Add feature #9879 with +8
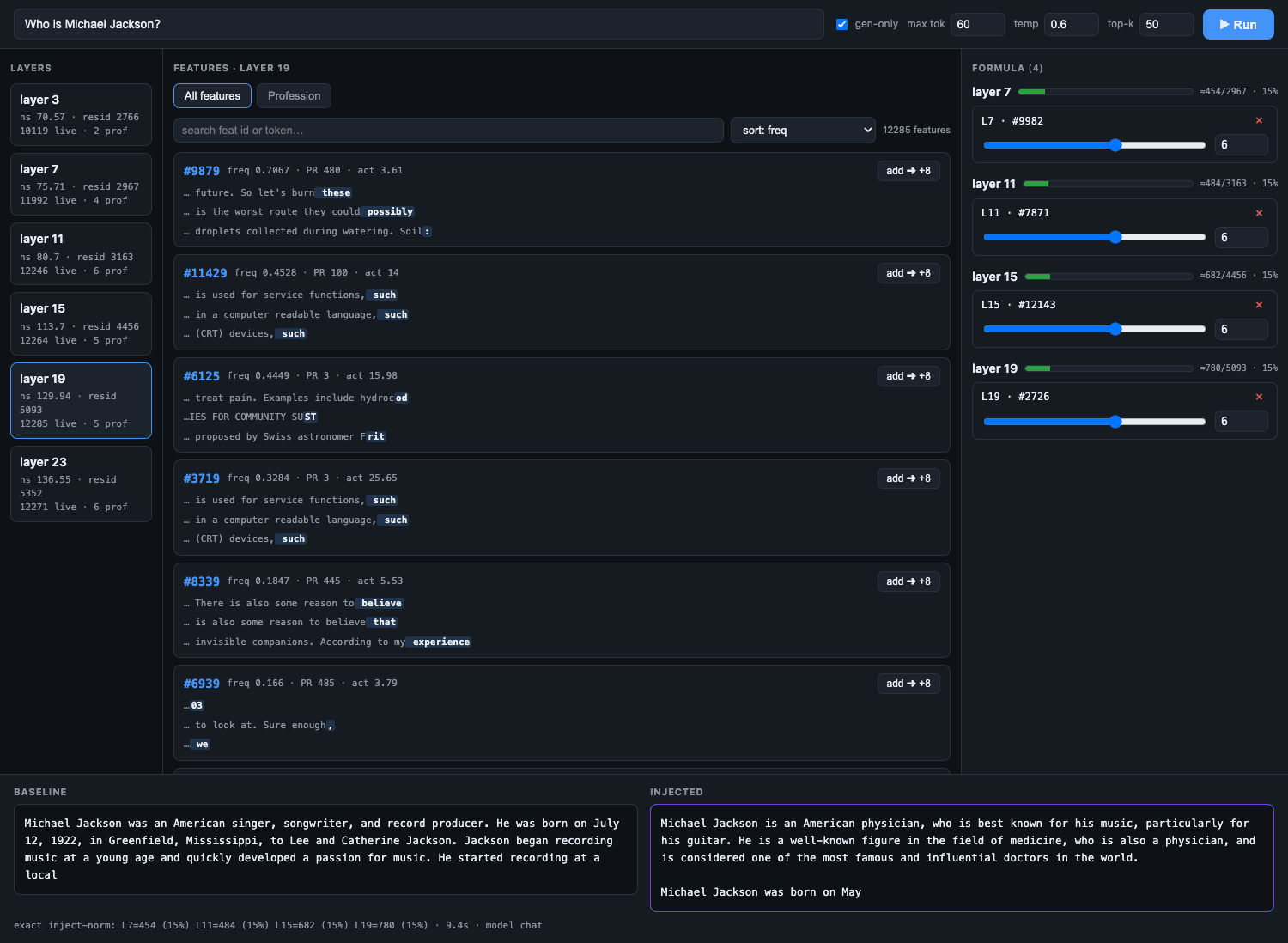1288x943 pixels. (x=908, y=171)
